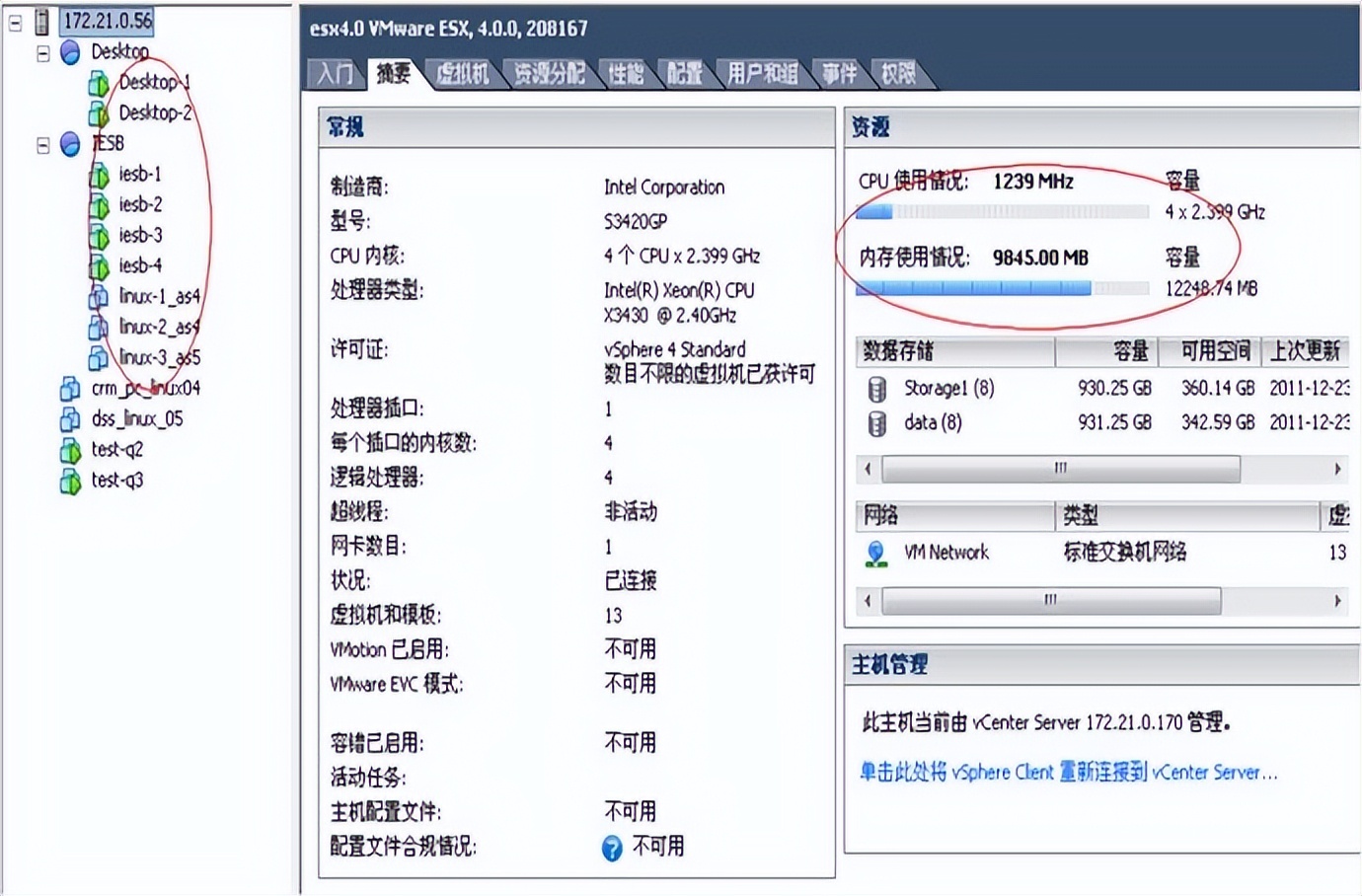
Task: Click the iesb-2 VM icon
Action: click(x=99, y=206)
